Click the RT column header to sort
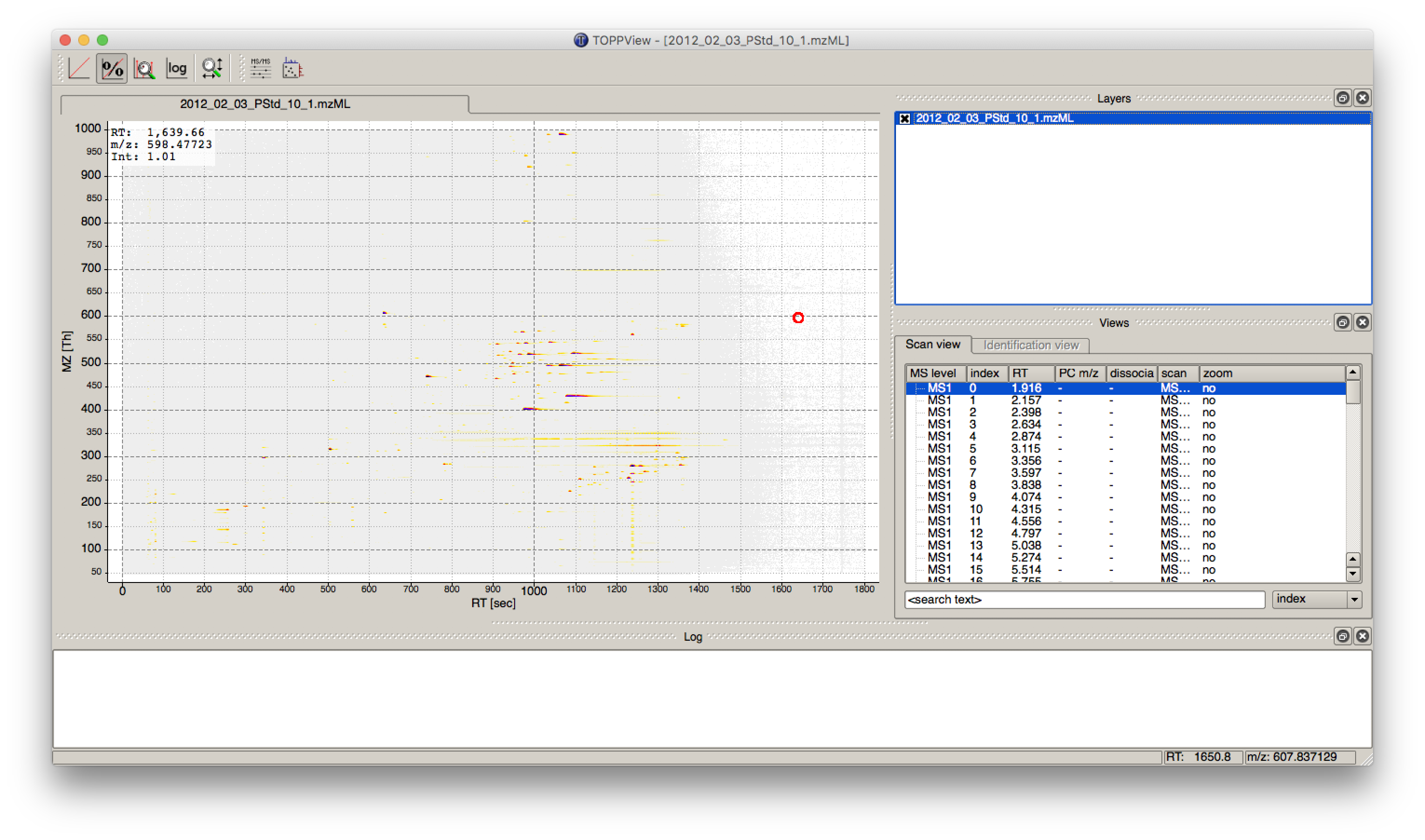This screenshot has height=840, width=1425. [1031, 373]
